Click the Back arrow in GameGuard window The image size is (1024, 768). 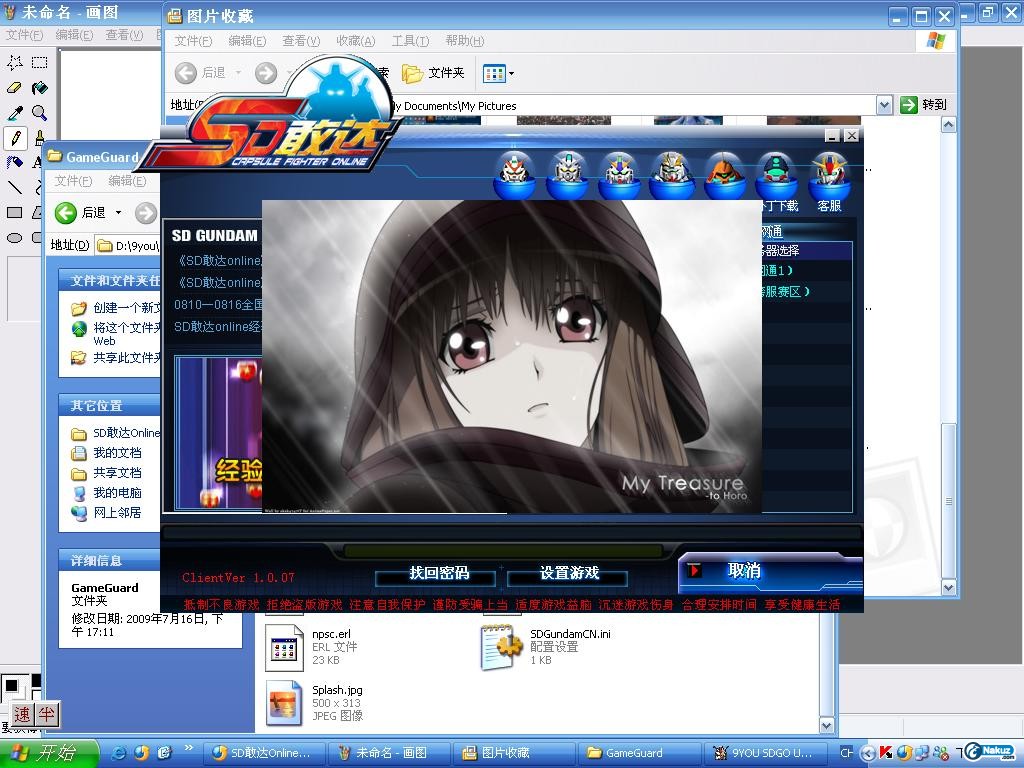pyautogui.click(x=65, y=212)
